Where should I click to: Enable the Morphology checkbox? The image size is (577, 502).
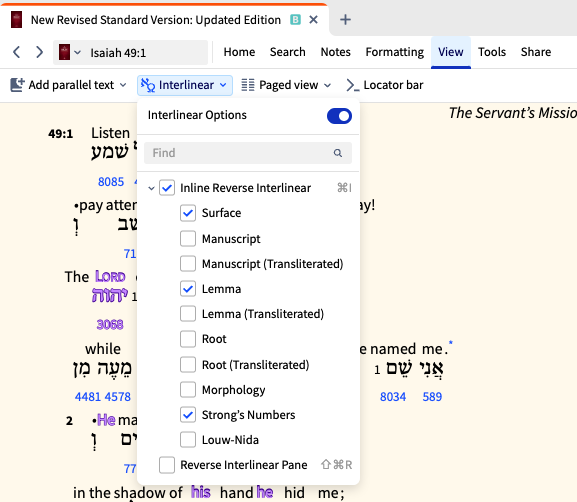click(x=188, y=390)
